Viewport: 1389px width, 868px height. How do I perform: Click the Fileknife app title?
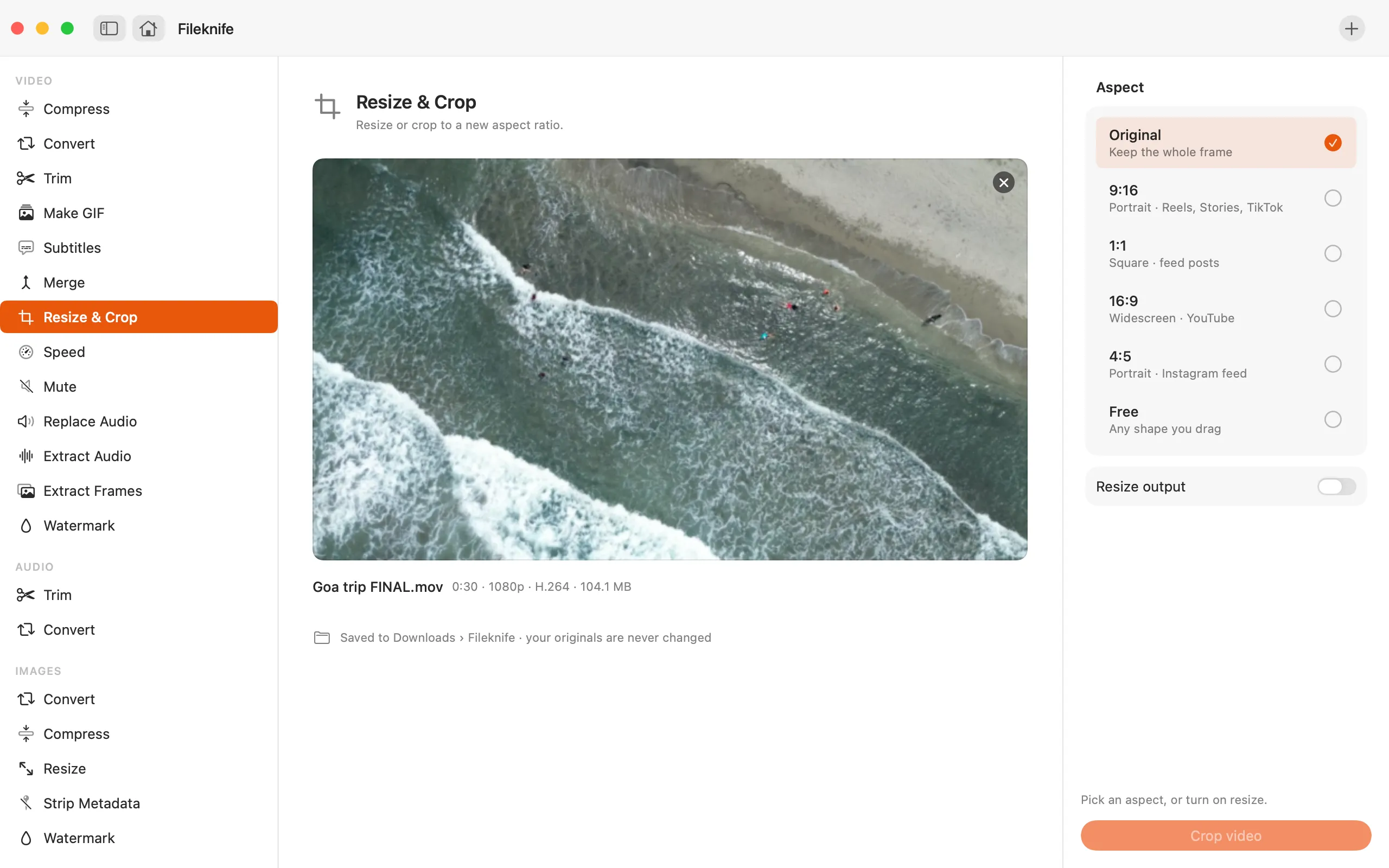206,29
